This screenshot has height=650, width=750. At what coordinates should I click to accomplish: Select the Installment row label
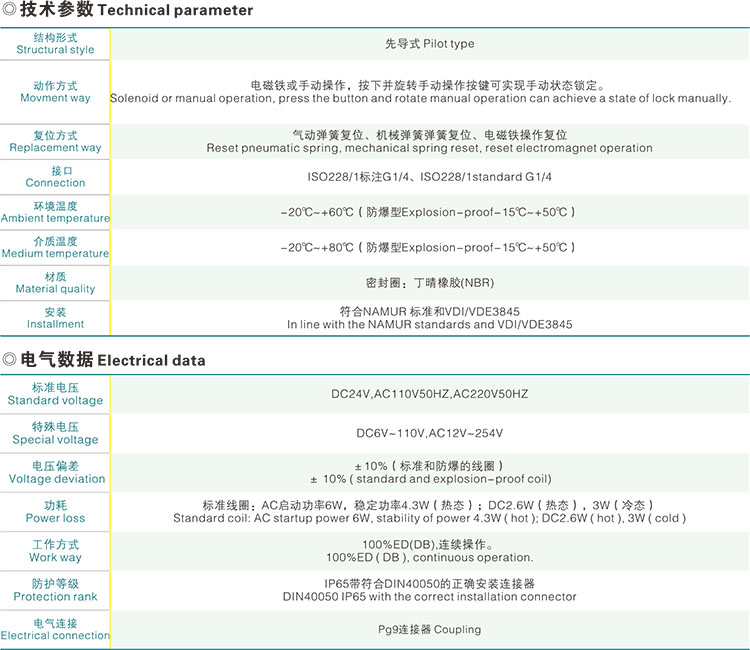55,318
